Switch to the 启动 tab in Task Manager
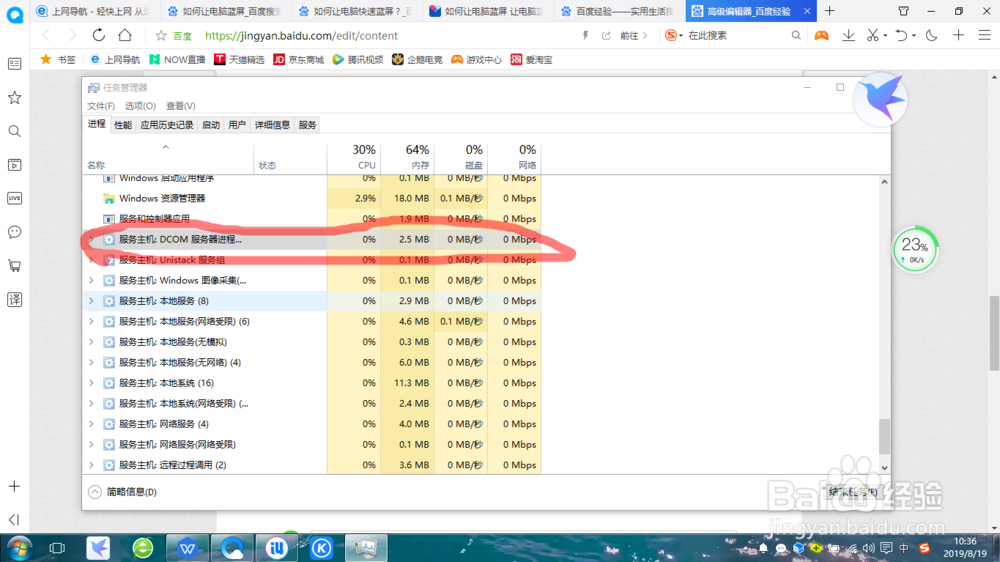 pyautogui.click(x=210, y=125)
